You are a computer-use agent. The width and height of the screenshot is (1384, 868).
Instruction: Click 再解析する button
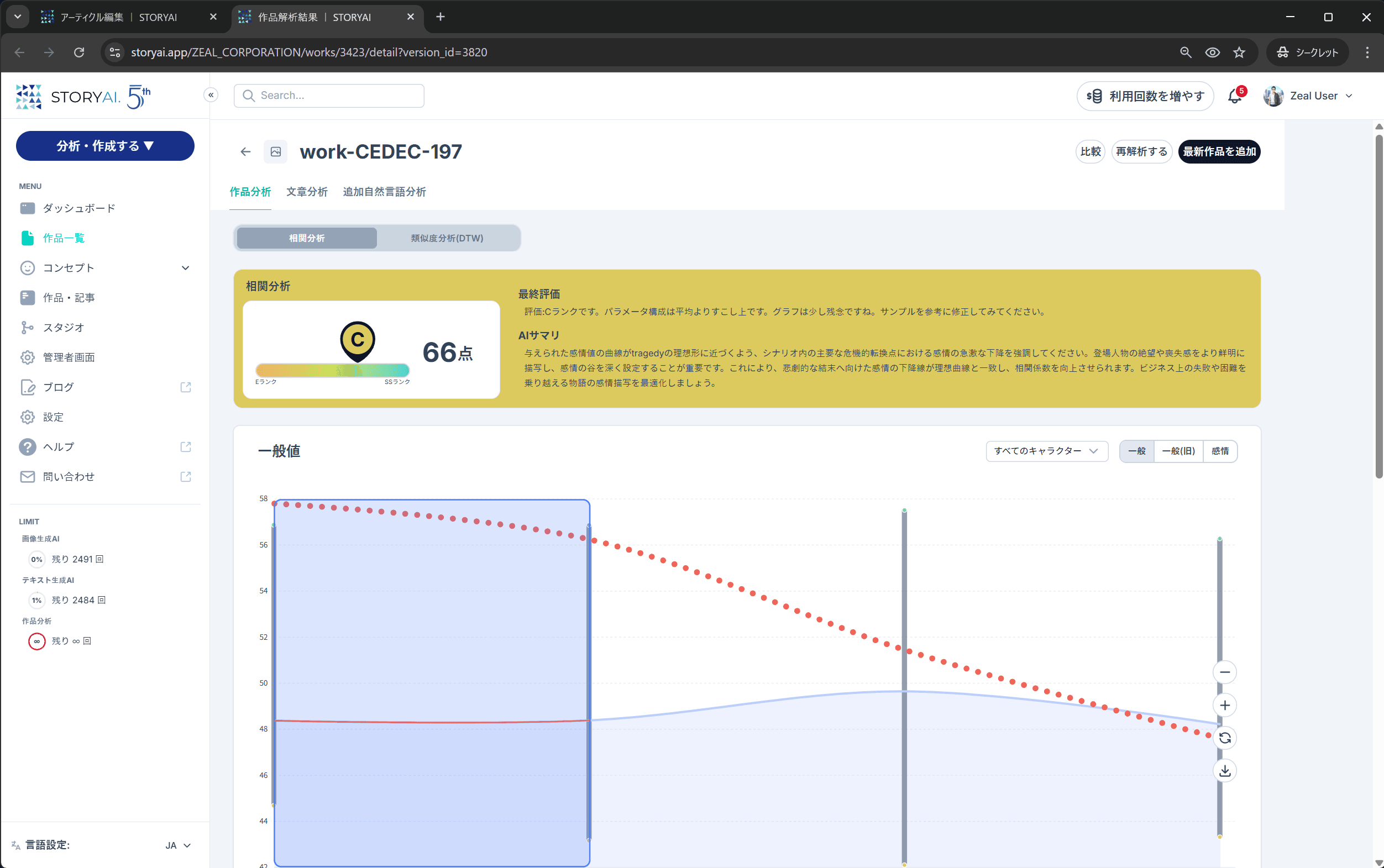[x=1141, y=151]
